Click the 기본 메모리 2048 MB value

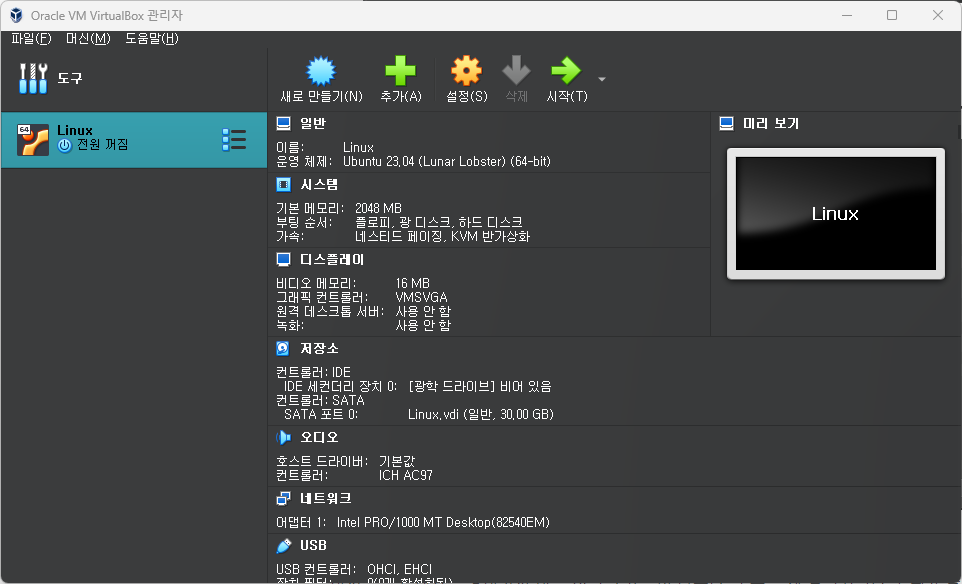click(378, 209)
